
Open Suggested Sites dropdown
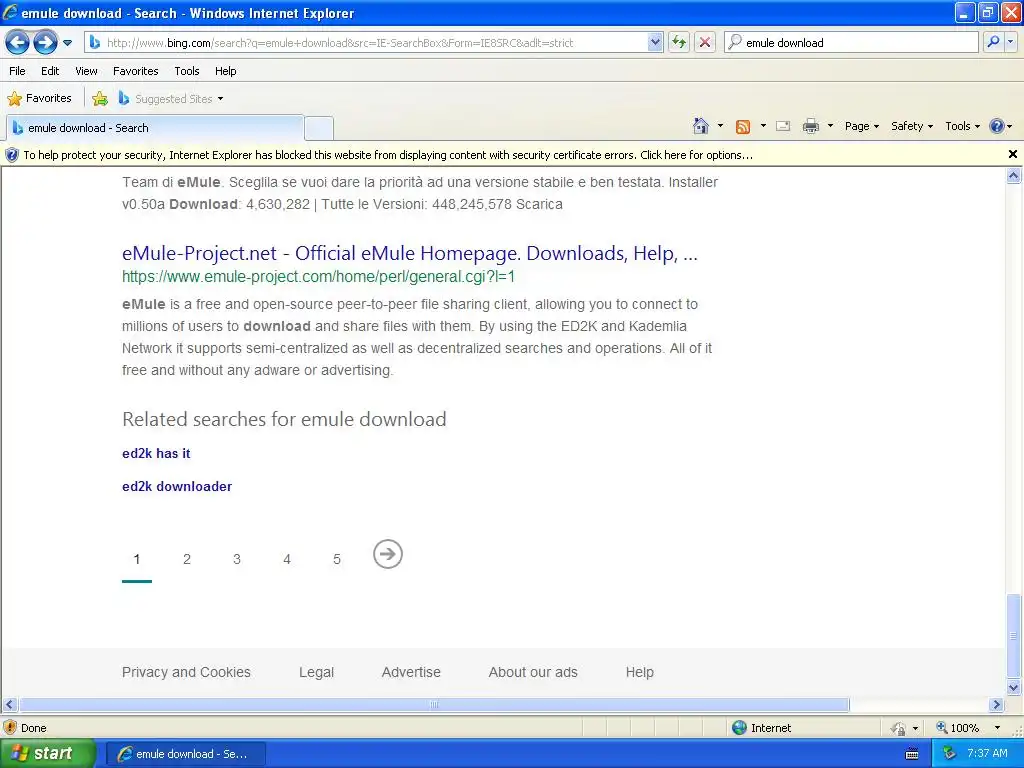(170, 99)
